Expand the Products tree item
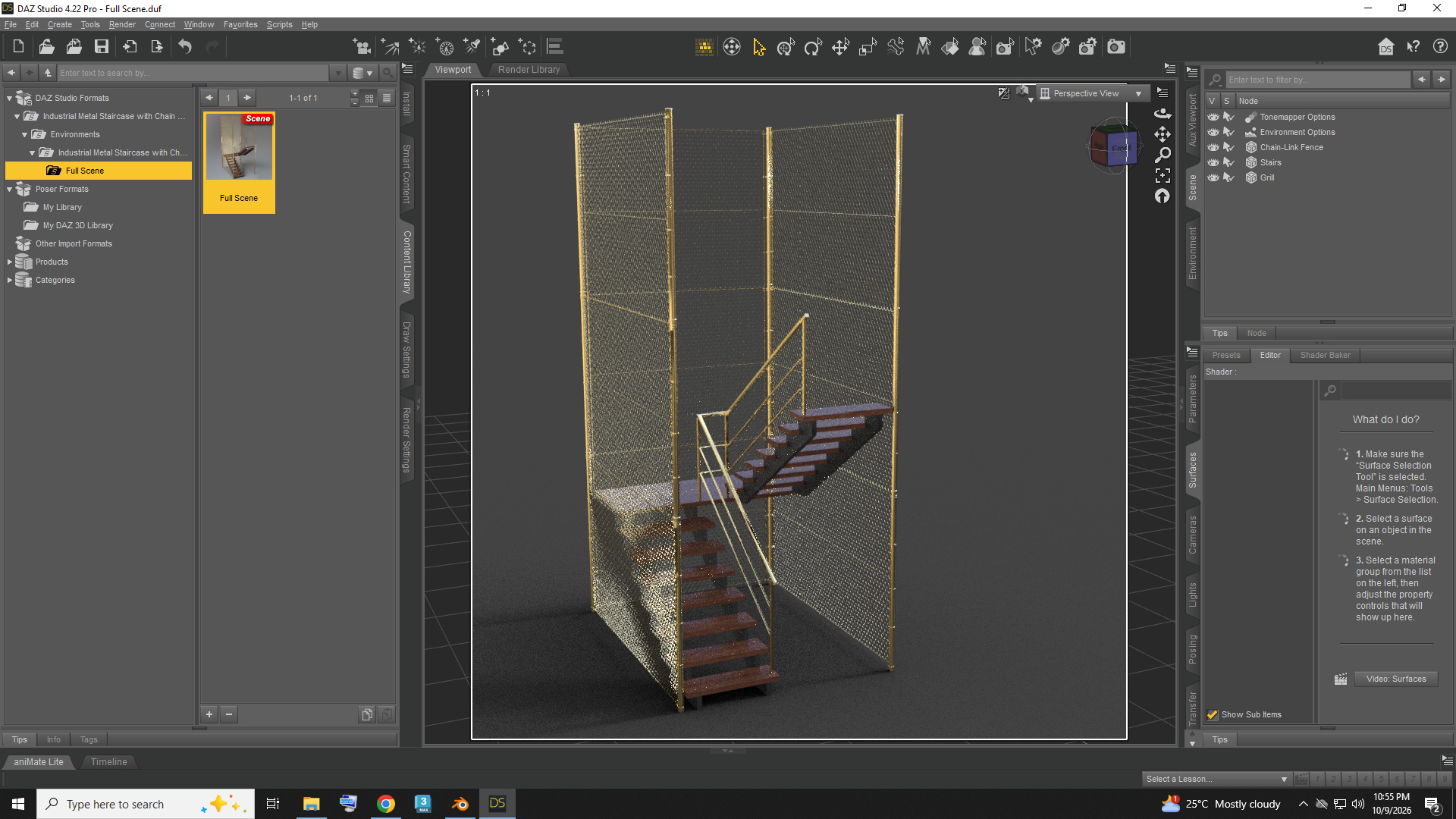The height and width of the screenshot is (819, 1456). 9,262
